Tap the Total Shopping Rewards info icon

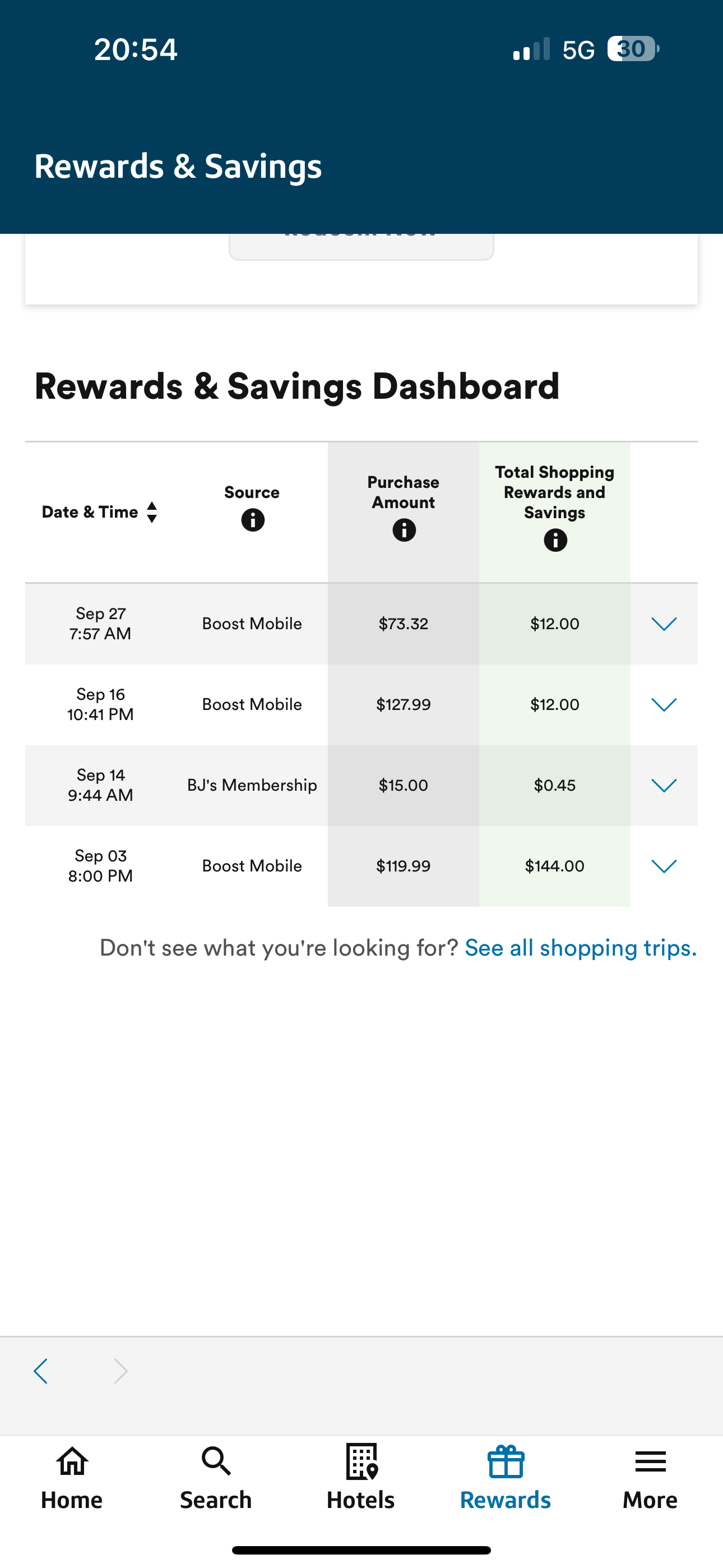pyautogui.click(x=555, y=540)
